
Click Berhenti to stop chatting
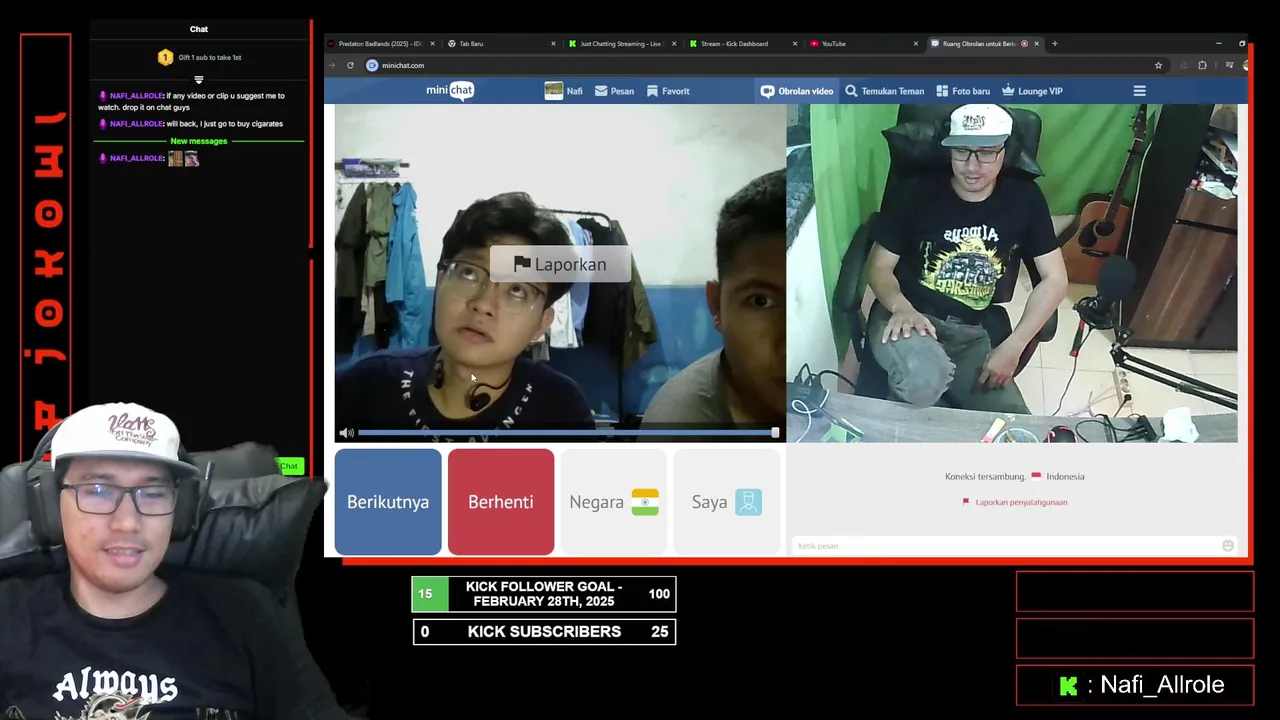tap(501, 502)
